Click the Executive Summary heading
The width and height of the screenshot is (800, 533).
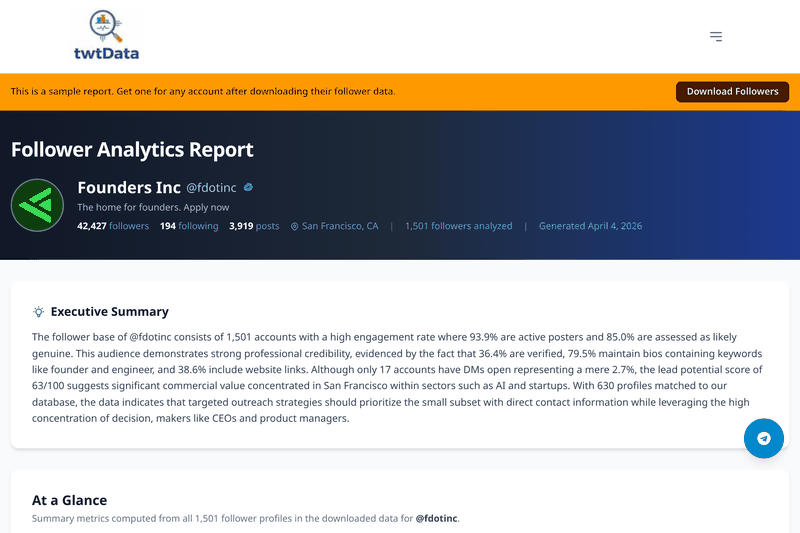pyautogui.click(x=110, y=312)
